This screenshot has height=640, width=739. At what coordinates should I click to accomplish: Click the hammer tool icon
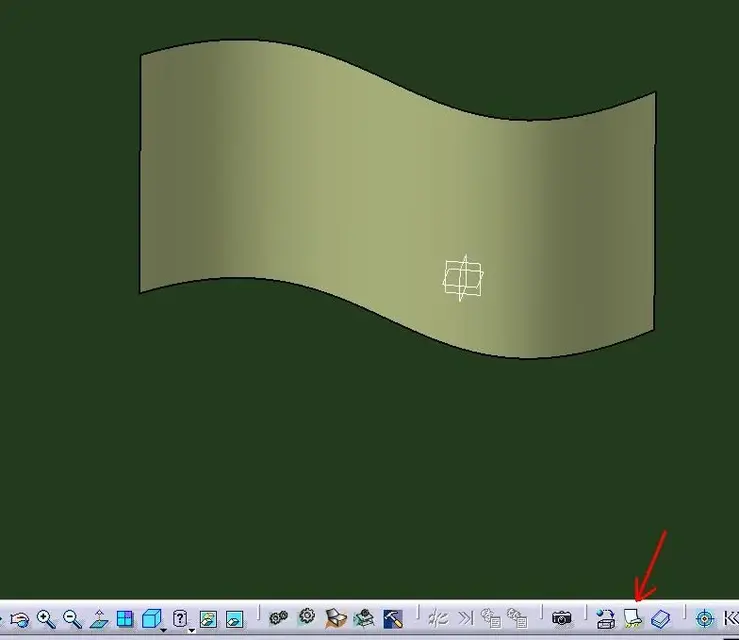(x=392, y=619)
